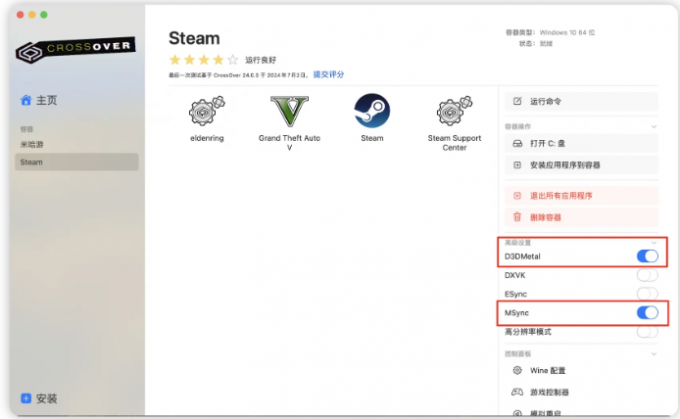Click the empty fifth rating star

coord(233,60)
